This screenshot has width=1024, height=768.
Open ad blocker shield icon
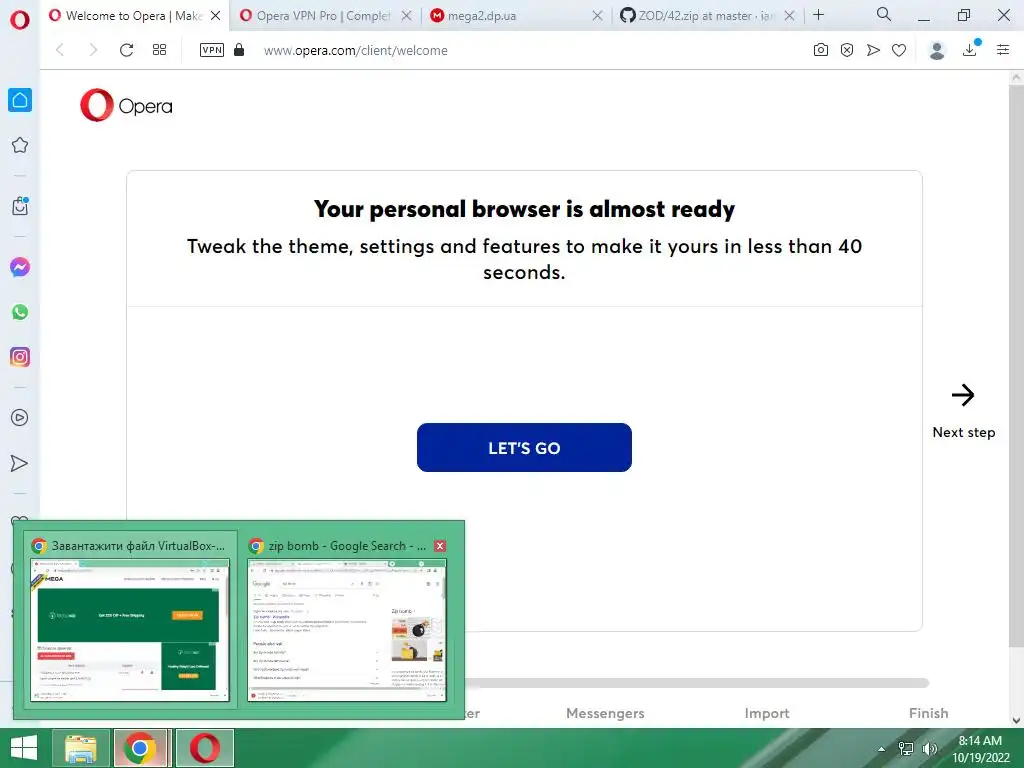847,50
